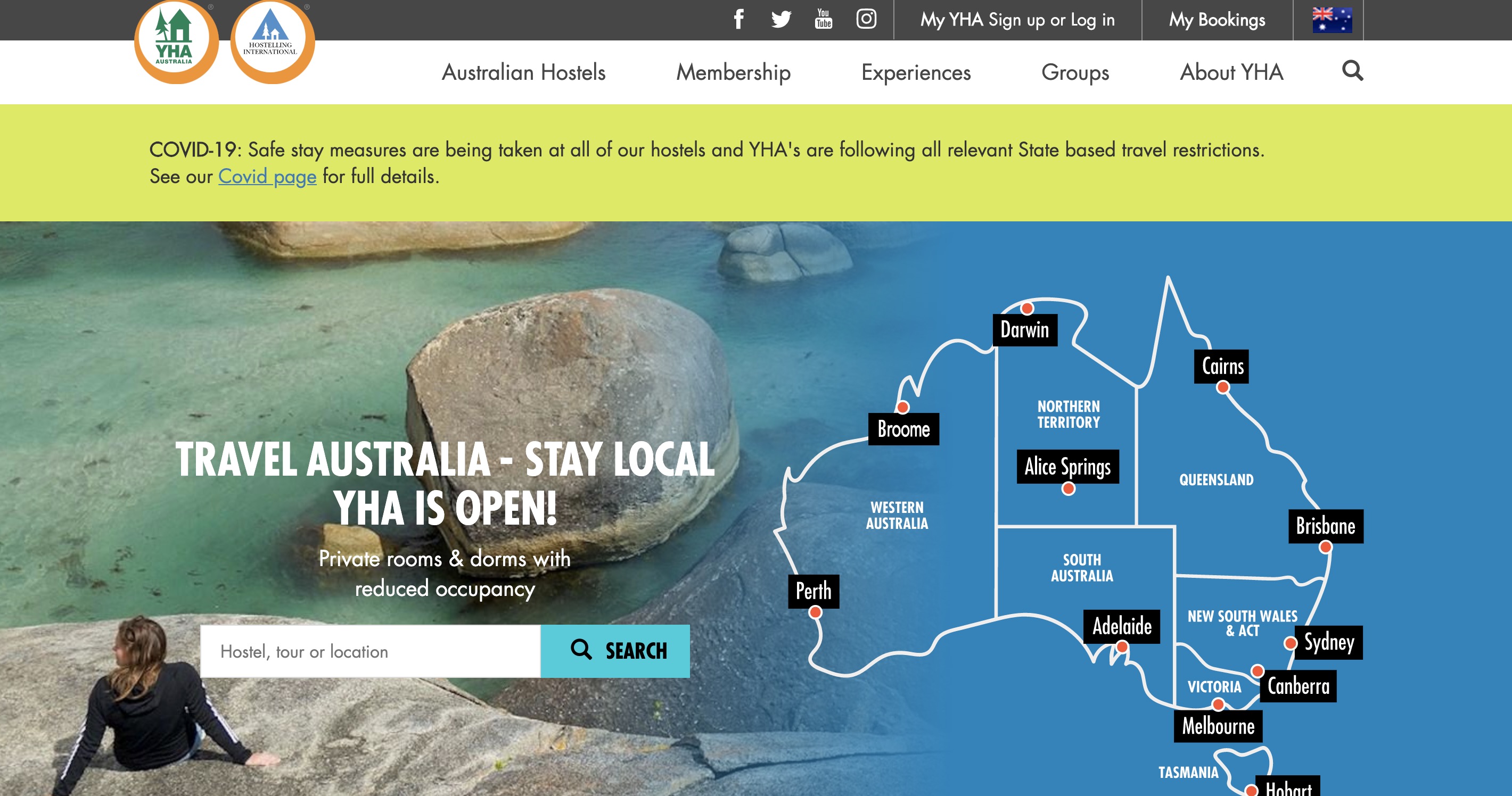Go to My Bookings

[x=1217, y=20]
